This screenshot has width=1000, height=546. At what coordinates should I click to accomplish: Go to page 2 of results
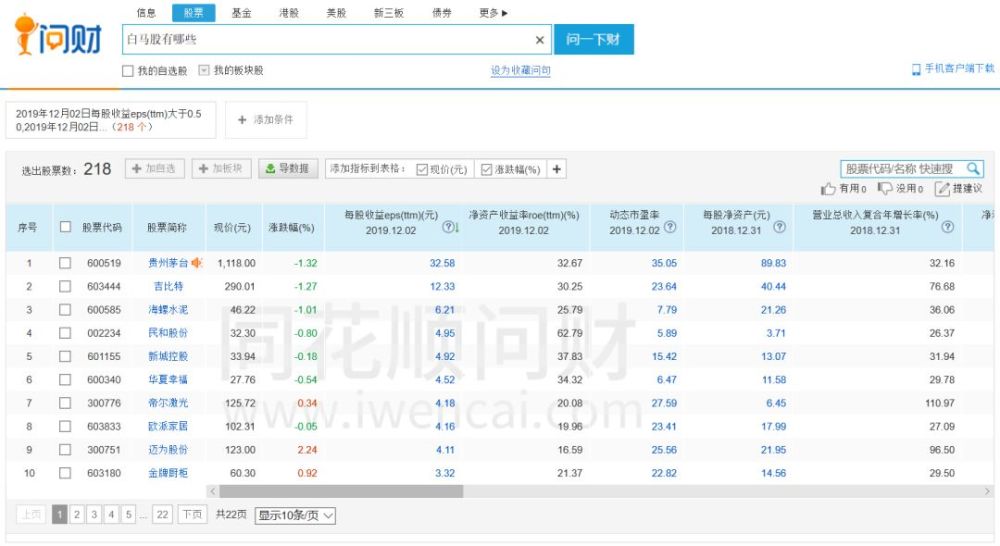tap(77, 514)
